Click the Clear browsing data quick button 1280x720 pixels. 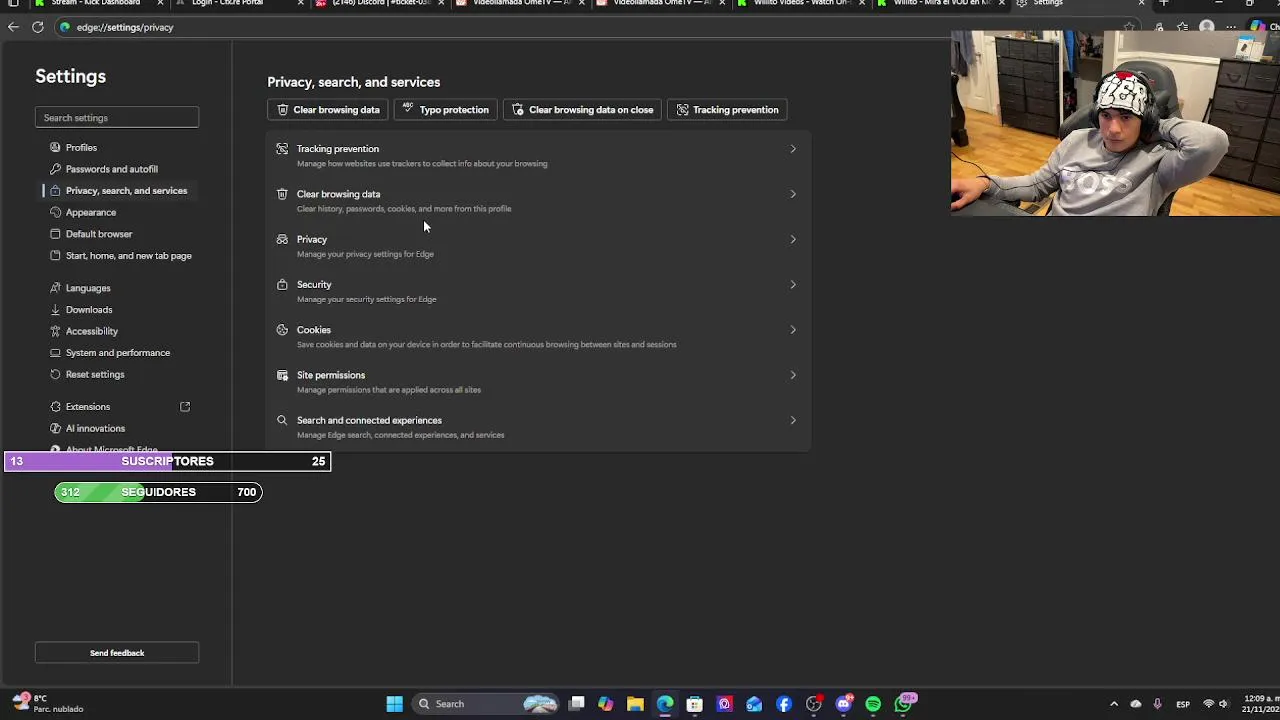pos(329,110)
